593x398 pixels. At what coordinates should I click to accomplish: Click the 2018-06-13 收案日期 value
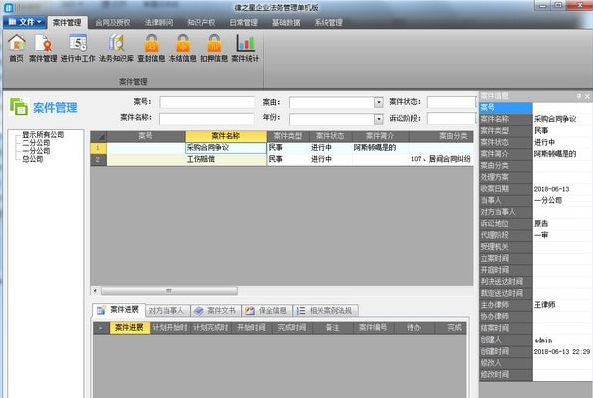(551, 189)
